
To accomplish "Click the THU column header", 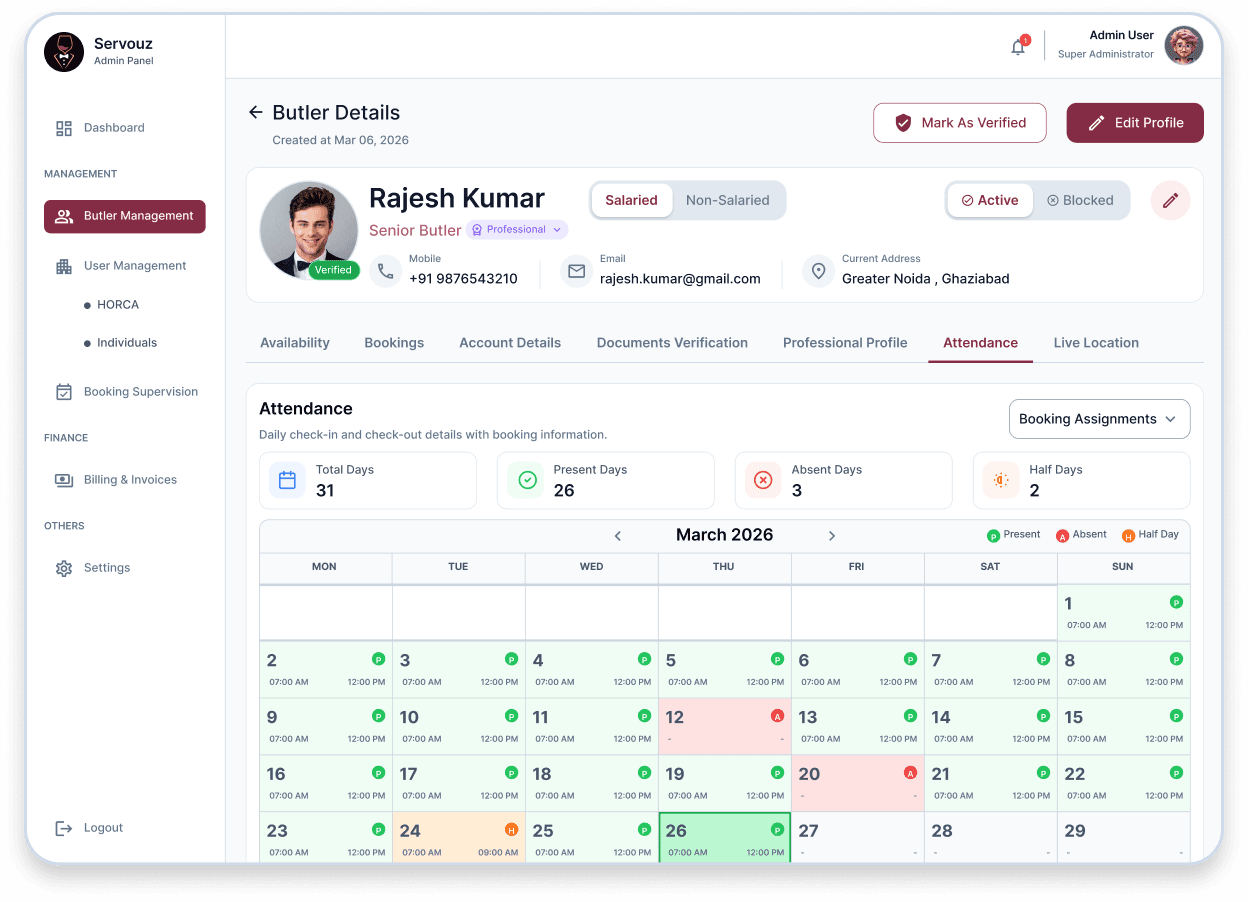I will 724,567.
